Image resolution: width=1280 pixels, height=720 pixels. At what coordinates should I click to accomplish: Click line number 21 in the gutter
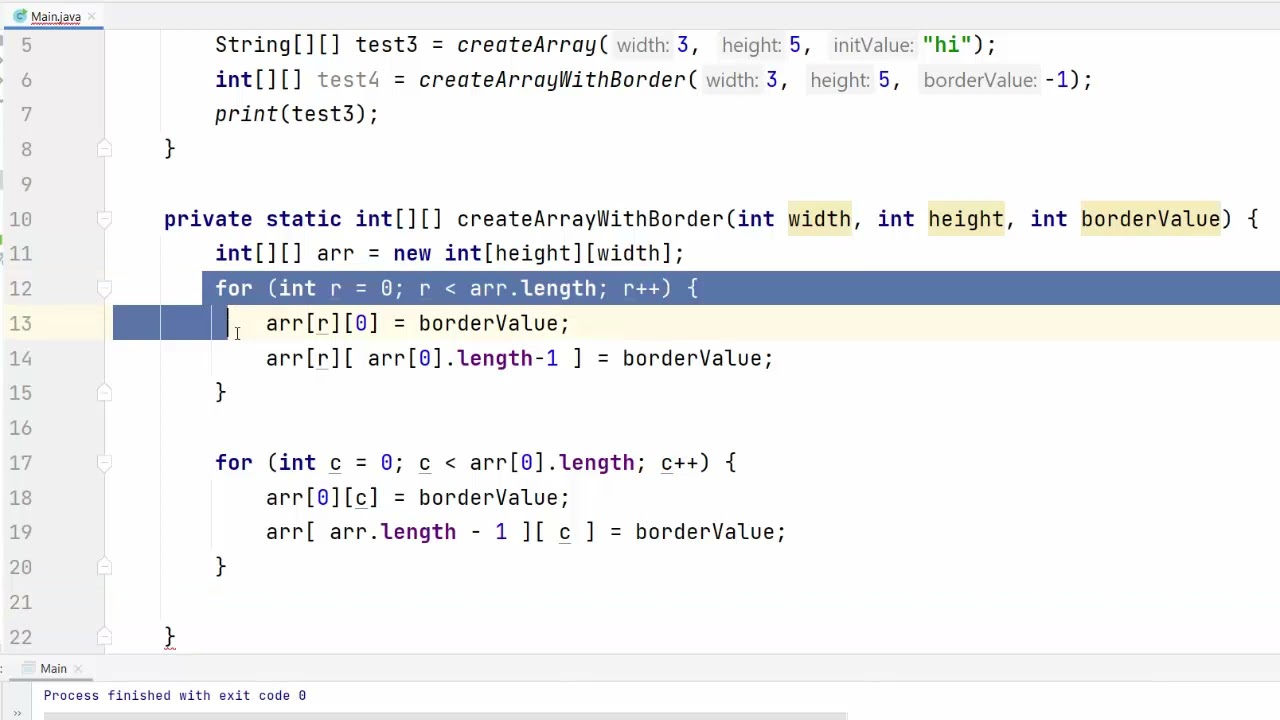(21, 602)
